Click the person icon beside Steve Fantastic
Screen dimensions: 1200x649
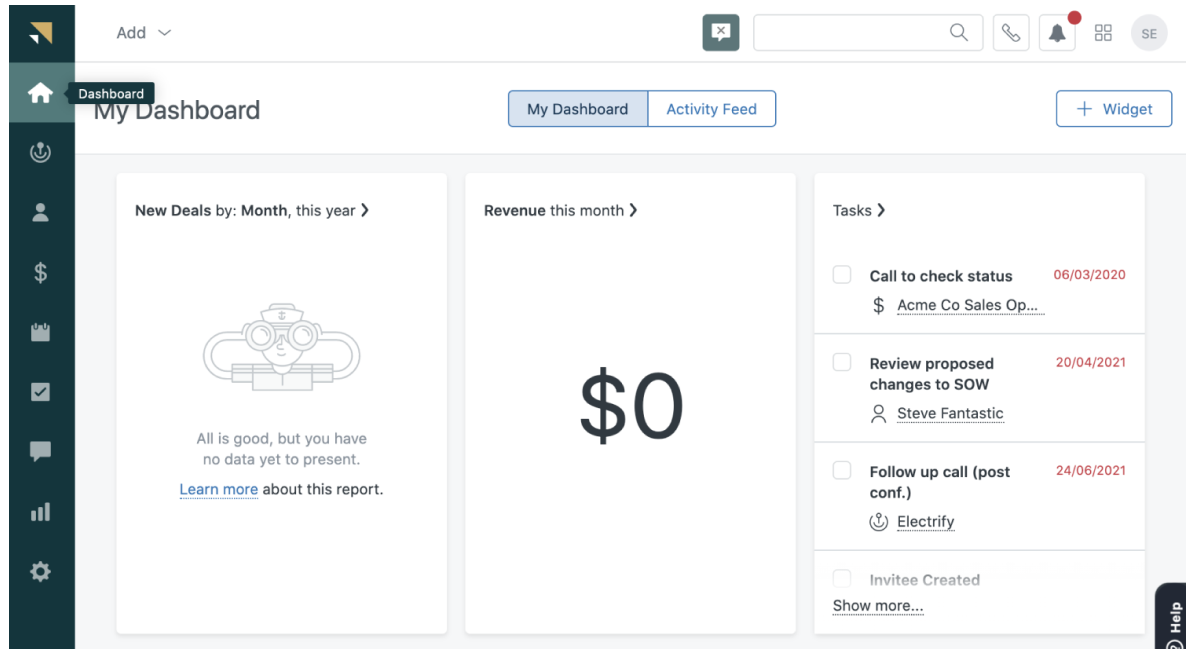click(879, 414)
